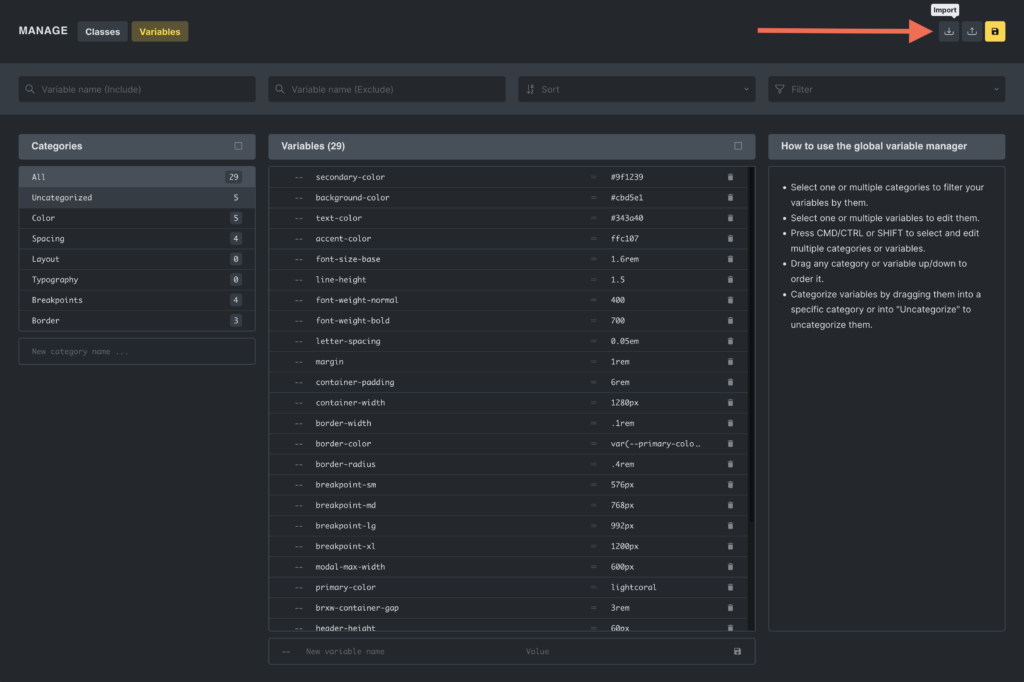The width and height of the screenshot is (1024, 682).
Task: Toggle the Variables select-all checkbox
Action: coord(738,146)
